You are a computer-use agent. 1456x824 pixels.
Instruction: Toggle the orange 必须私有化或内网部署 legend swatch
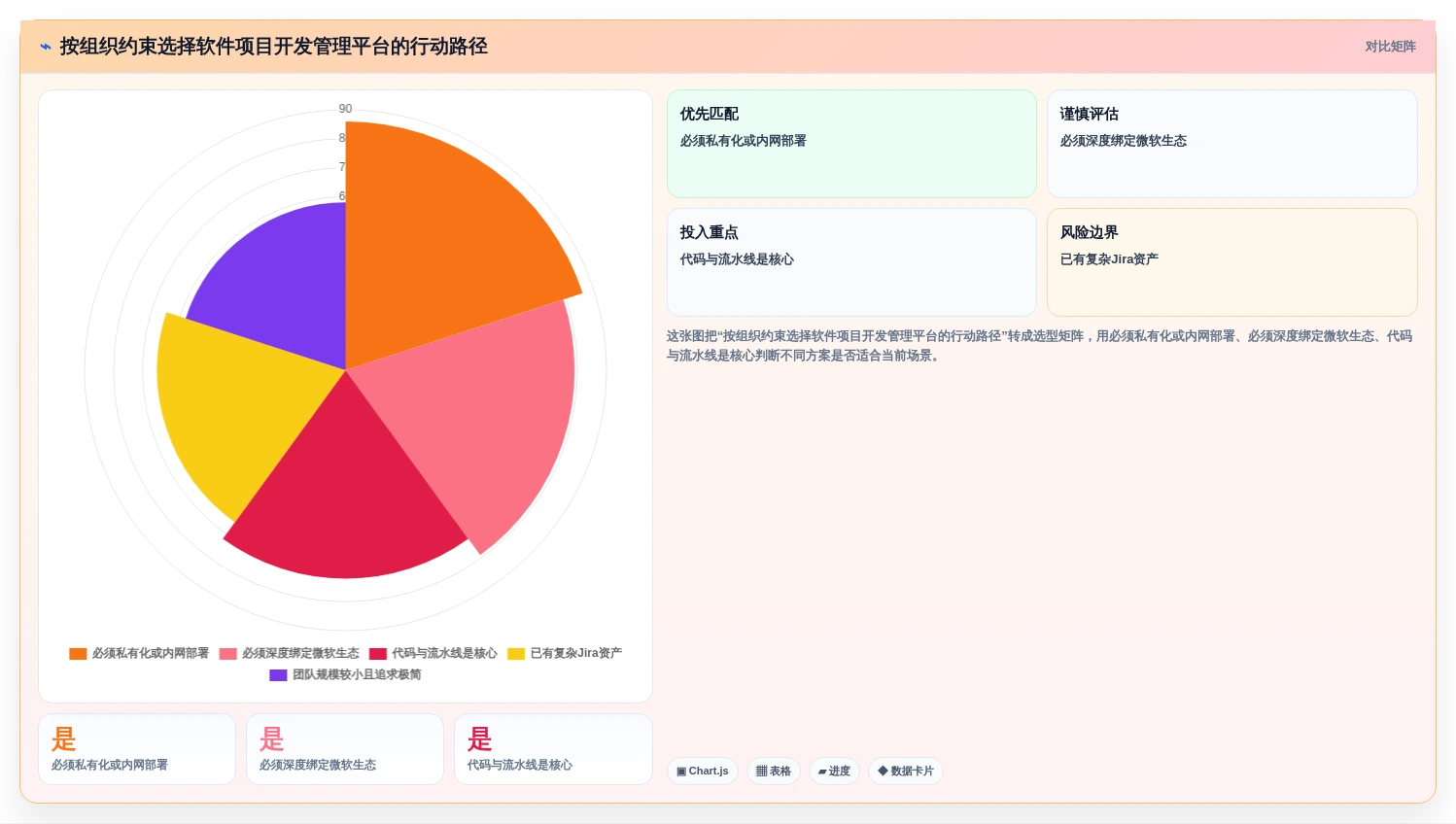[78, 654]
